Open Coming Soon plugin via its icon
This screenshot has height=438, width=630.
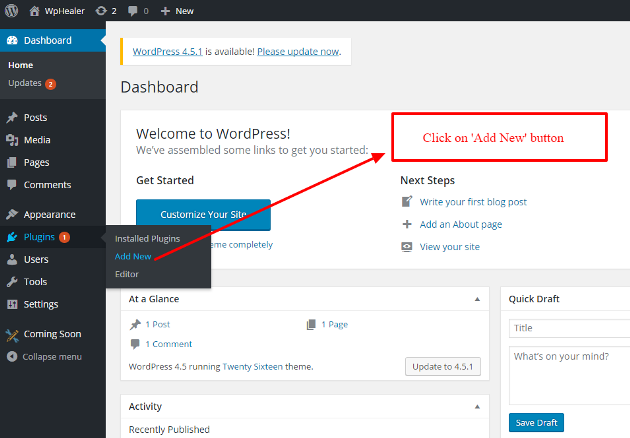click(x=12, y=335)
